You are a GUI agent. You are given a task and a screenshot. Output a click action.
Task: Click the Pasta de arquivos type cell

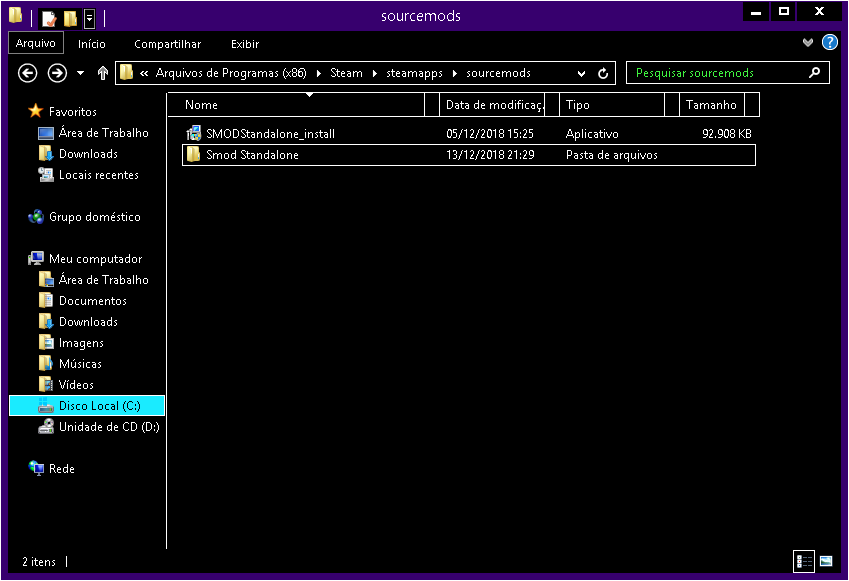click(x=611, y=155)
